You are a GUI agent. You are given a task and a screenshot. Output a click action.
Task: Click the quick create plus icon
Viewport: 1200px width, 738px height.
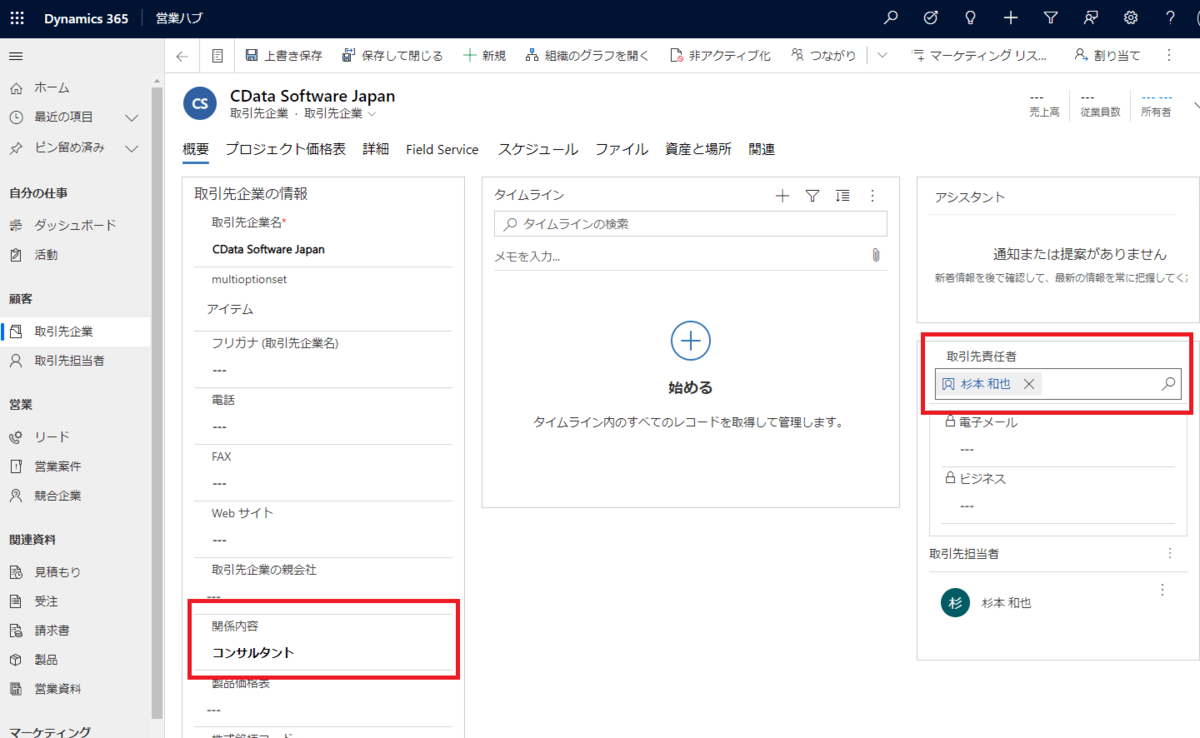coord(1011,18)
